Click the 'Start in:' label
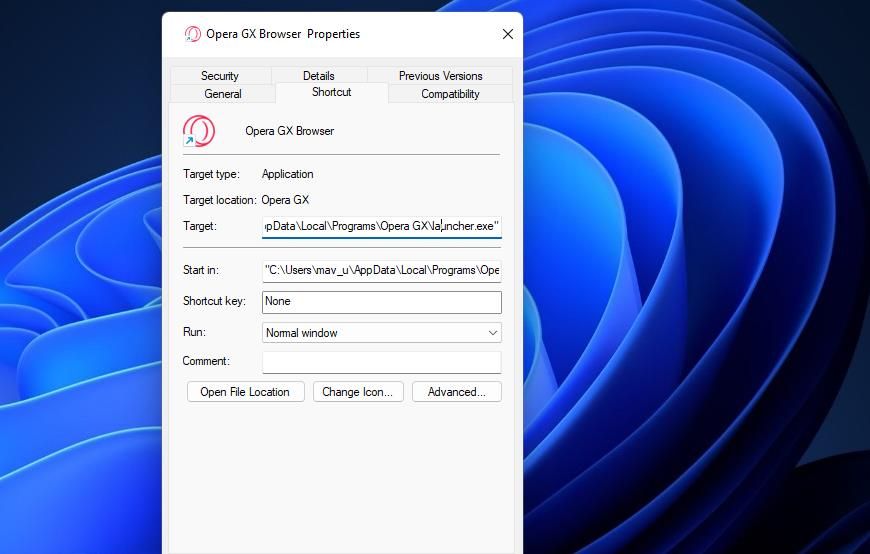Viewport: 870px width, 554px height. tap(201, 270)
